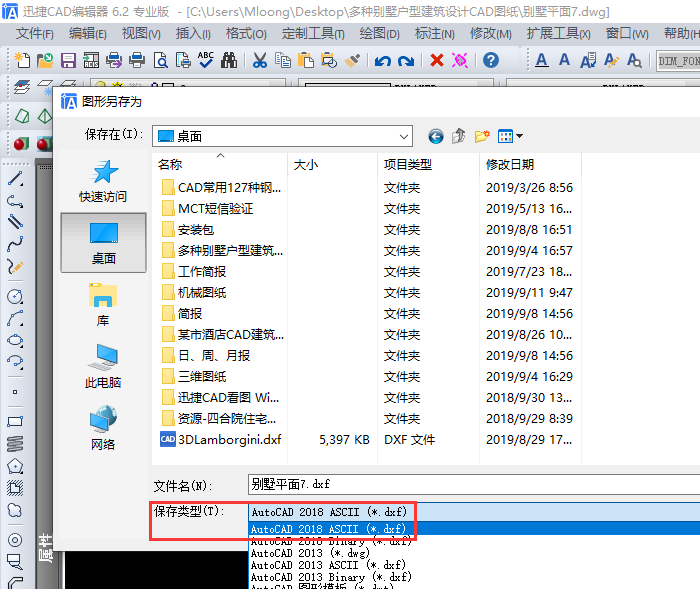
Task: Click the Find text A magnifier icon
Action: 634,60
